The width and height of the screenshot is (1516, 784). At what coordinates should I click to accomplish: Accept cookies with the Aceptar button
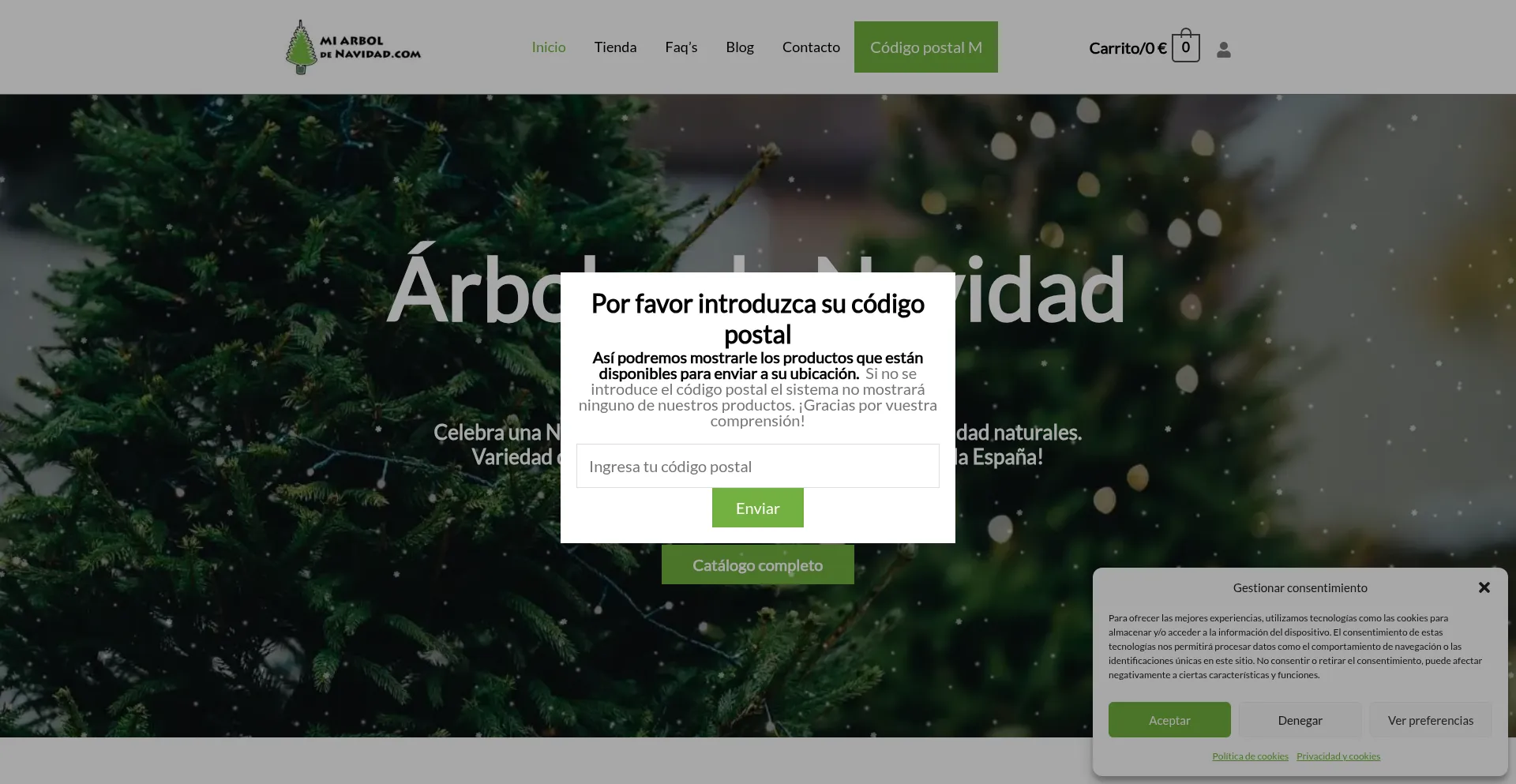[1169, 720]
